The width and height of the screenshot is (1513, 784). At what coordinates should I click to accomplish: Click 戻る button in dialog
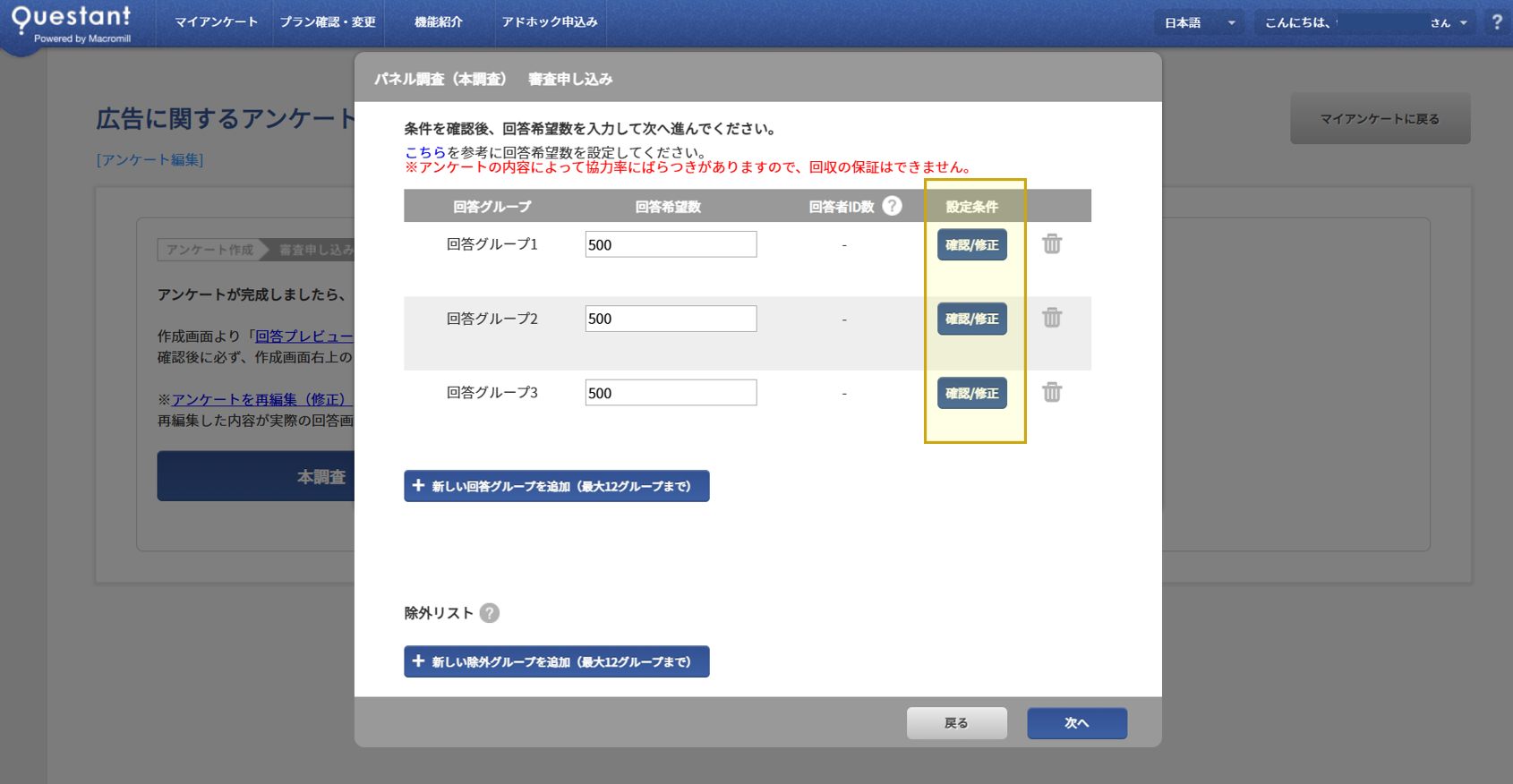point(957,723)
